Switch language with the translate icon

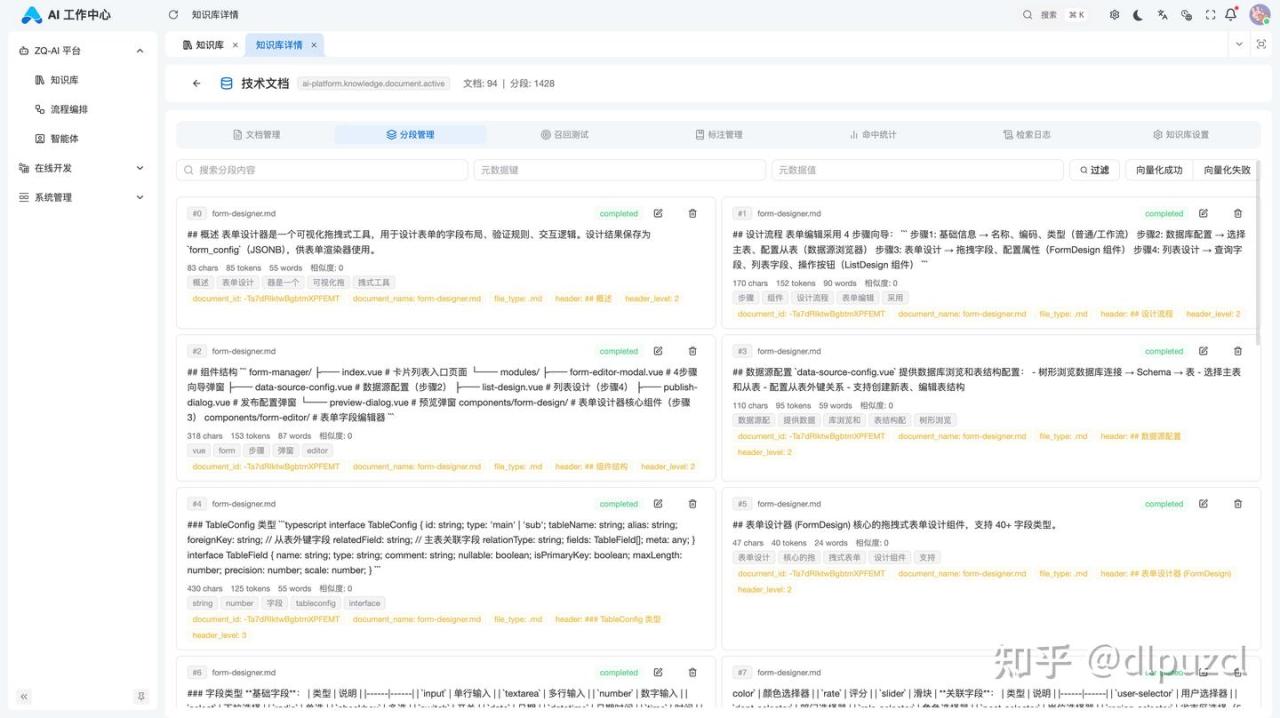click(x=1162, y=15)
